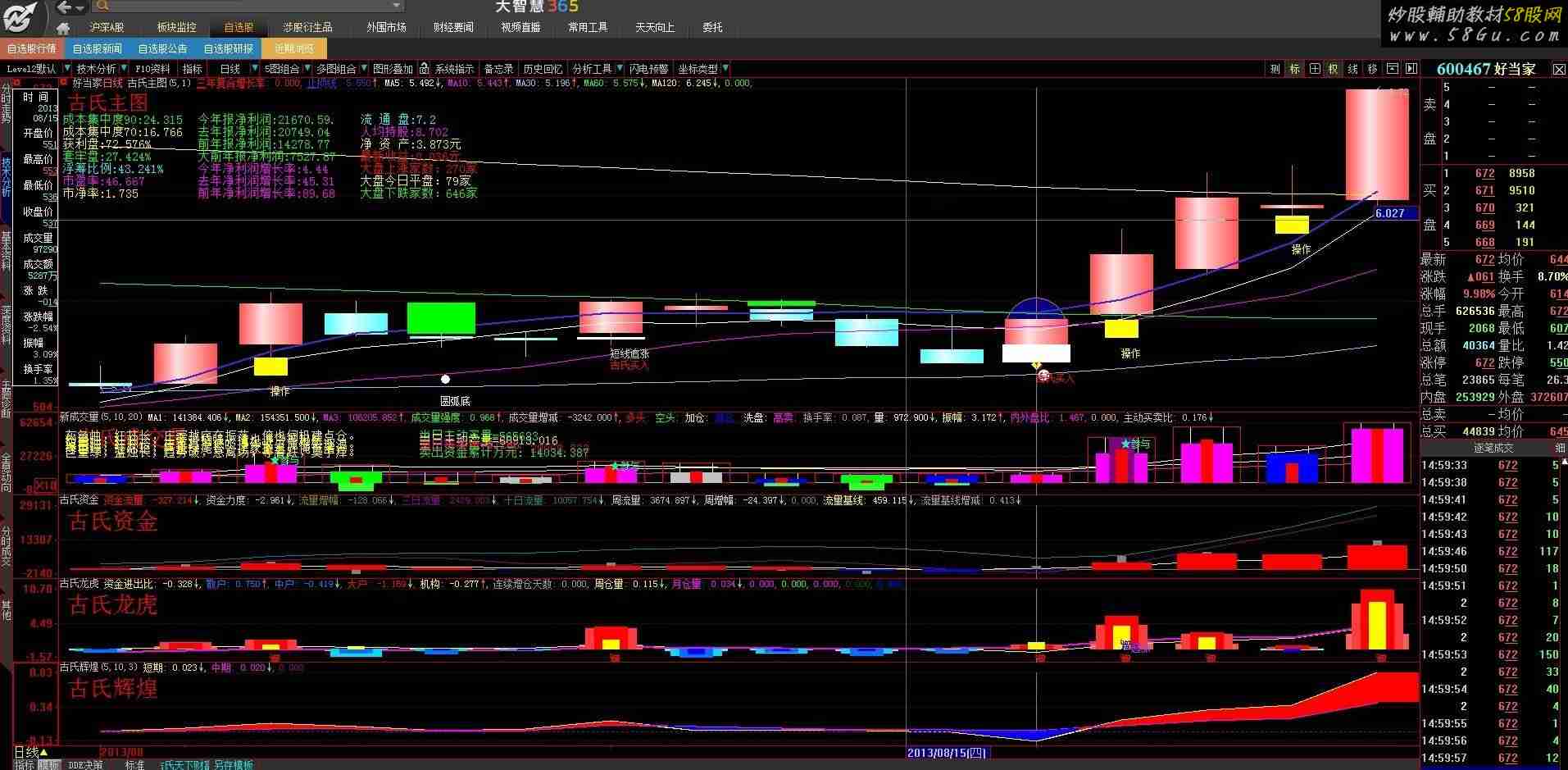Viewport: 1568px width, 770px height.
Task: Open 备忘录 from the toolbar
Action: (x=498, y=69)
